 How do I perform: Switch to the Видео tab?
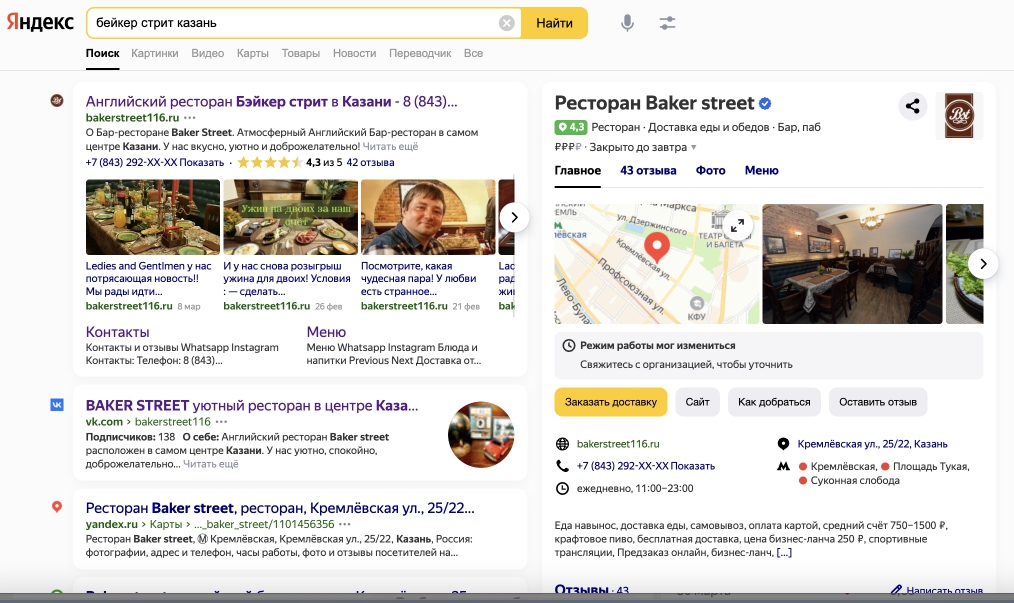point(208,53)
